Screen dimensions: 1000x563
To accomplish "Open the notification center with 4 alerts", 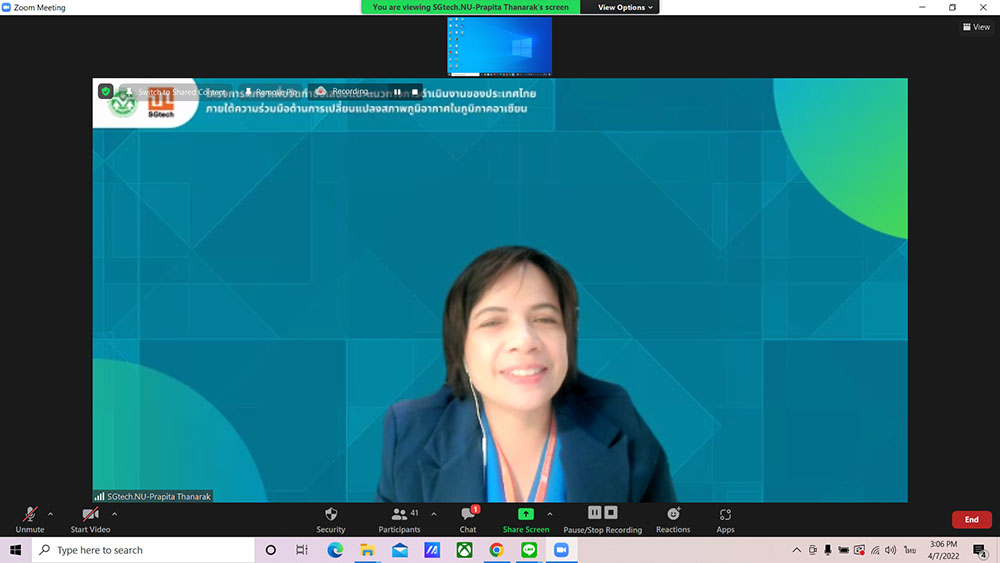I will 980,550.
